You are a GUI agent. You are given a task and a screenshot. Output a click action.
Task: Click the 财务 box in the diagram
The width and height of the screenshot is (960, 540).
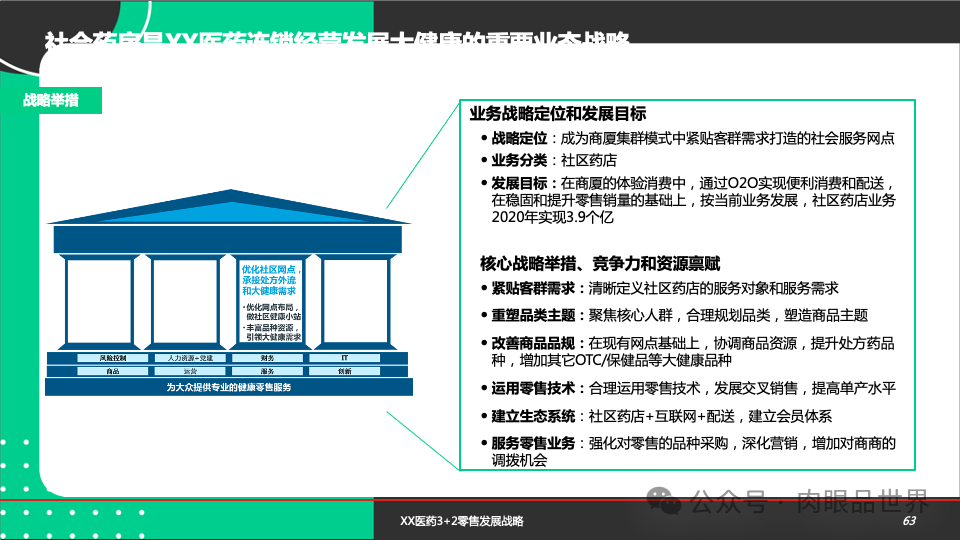tap(267, 358)
